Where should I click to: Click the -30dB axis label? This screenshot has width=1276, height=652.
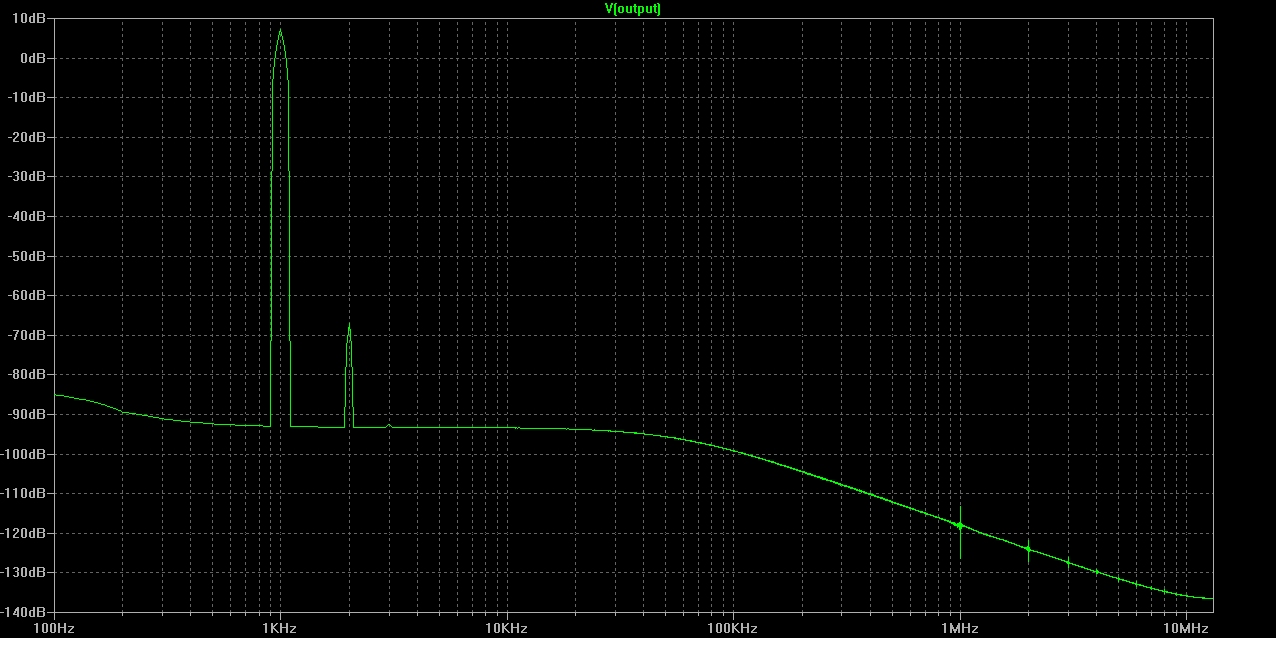[29, 177]
